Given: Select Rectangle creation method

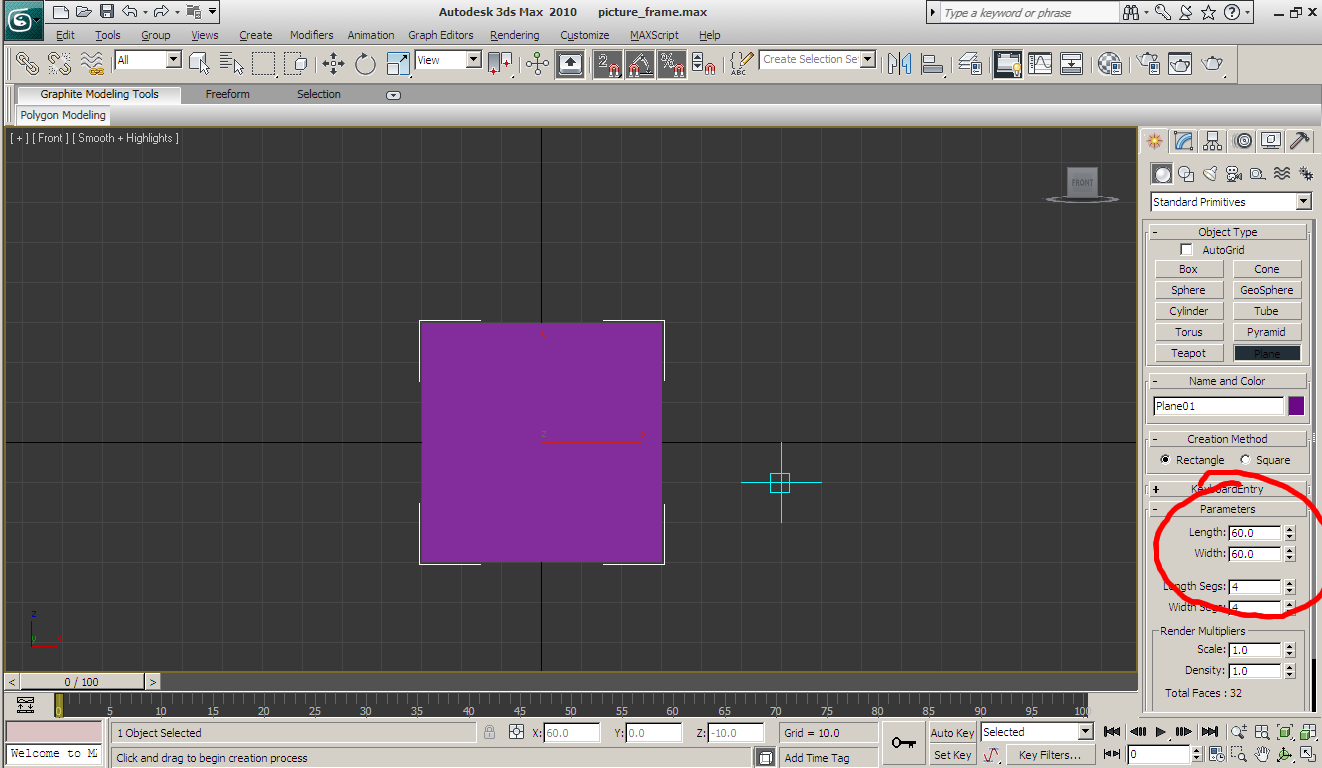Looking at the screenshot, I should pyautogui.click(x=1166, y=460).
